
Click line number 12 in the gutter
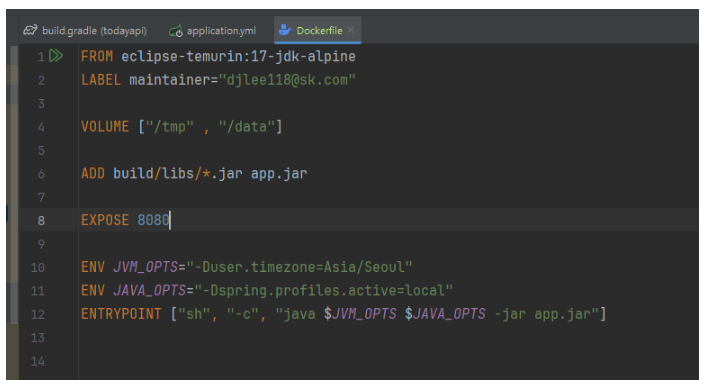click(38, 314)
